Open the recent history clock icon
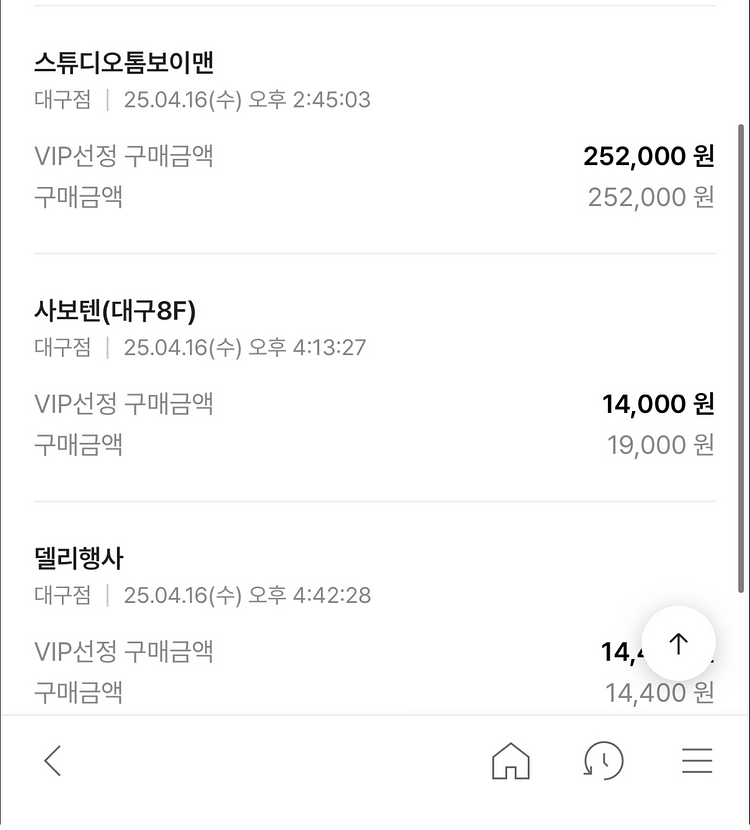Screen dimensions: 750x830 coord(603,762)
